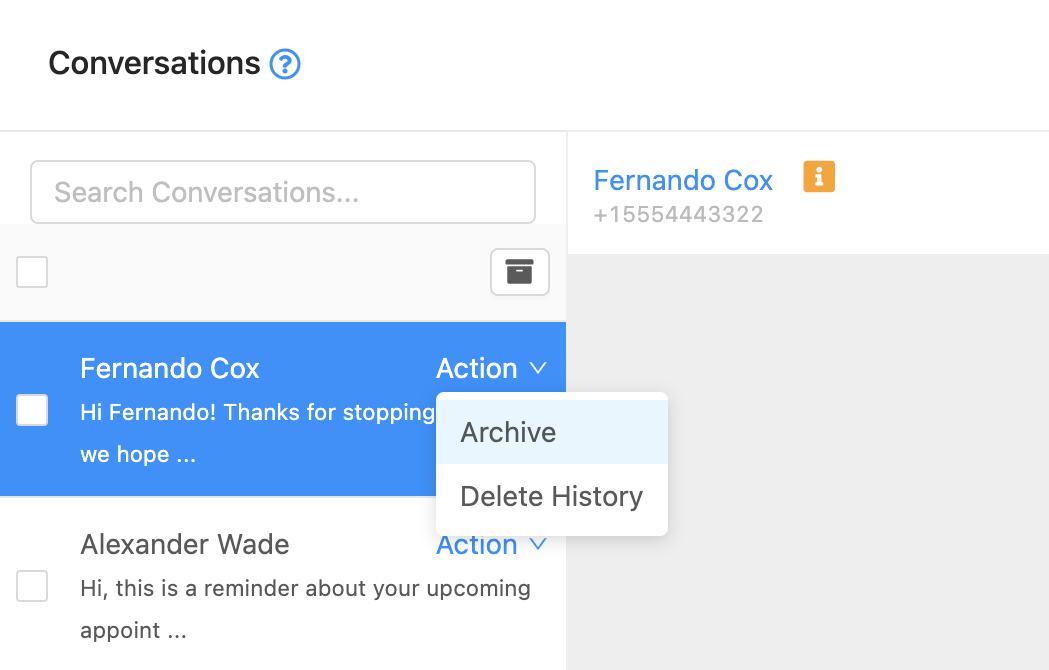1049x670 pixels.
Task: Tick the checkbox next to Fernando Cox
Action: pos(31,409)
